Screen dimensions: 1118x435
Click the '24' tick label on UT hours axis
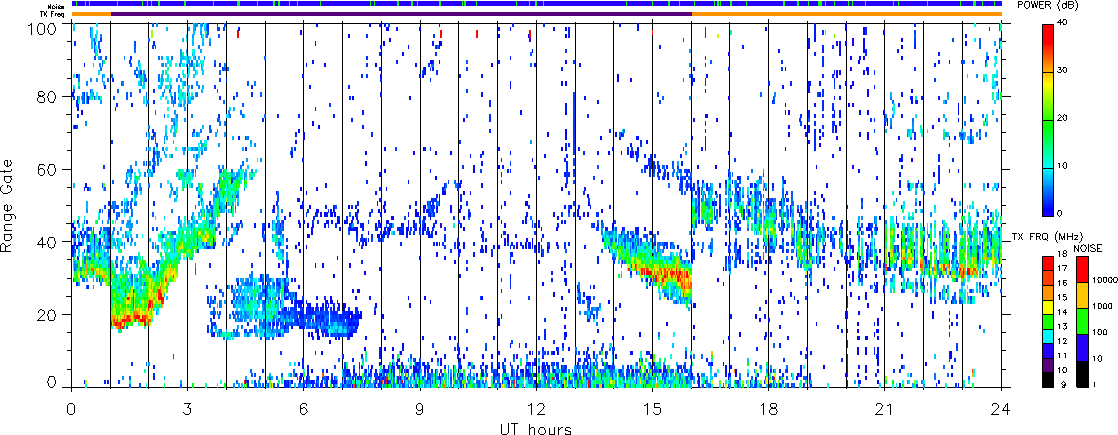click(1001, 407)
